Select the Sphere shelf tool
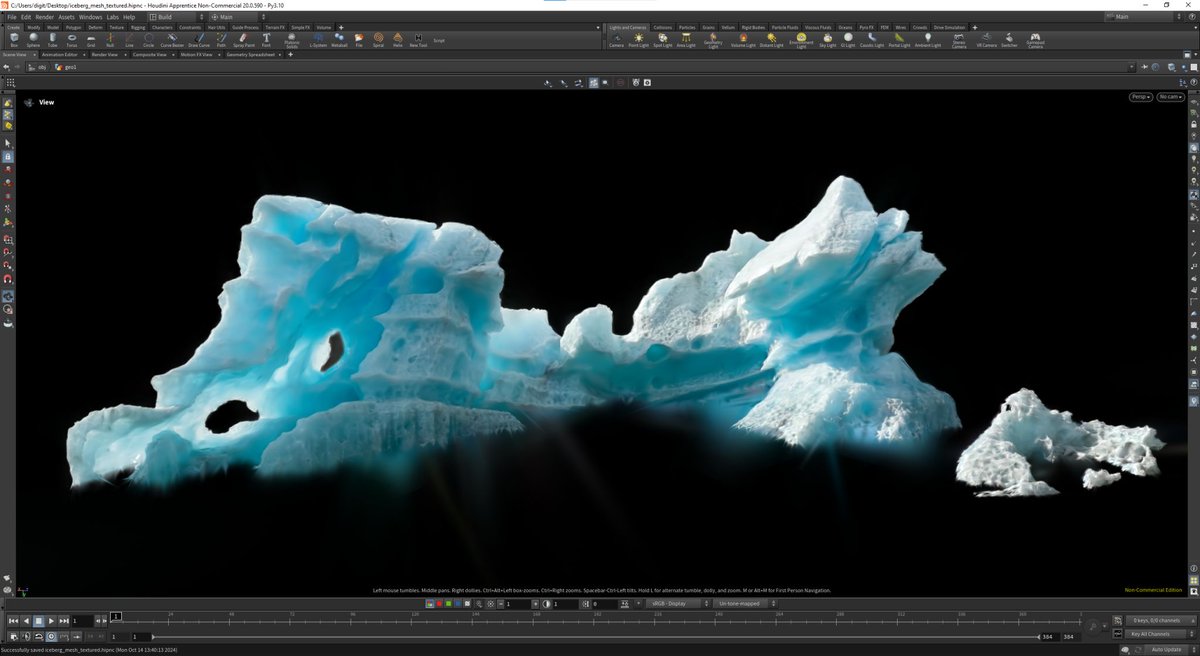1200x656 pixels. tap(34, 40)
